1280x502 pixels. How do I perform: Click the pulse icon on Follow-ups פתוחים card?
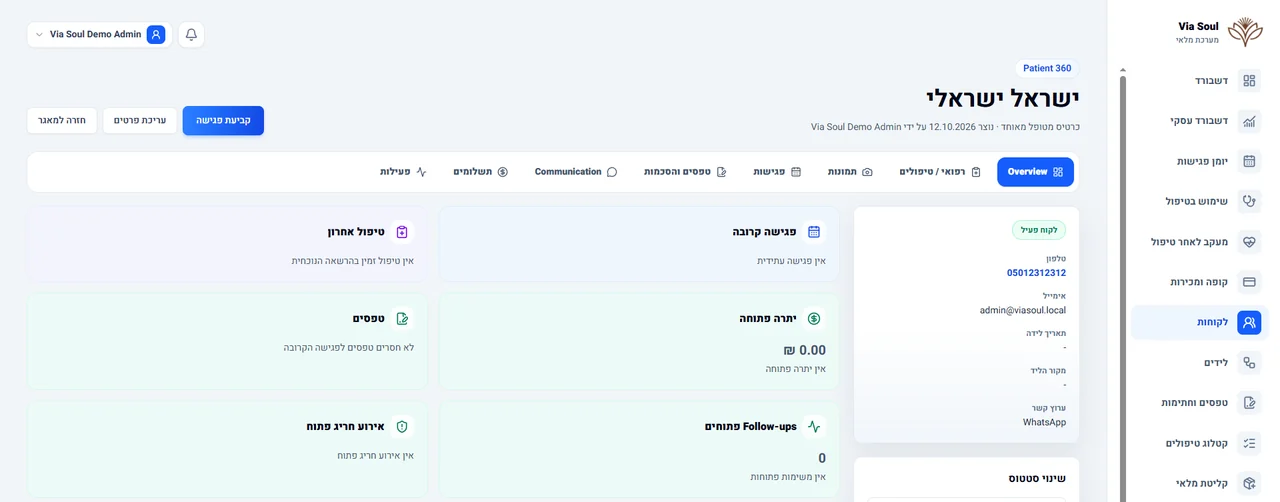(x=814, y=427)
